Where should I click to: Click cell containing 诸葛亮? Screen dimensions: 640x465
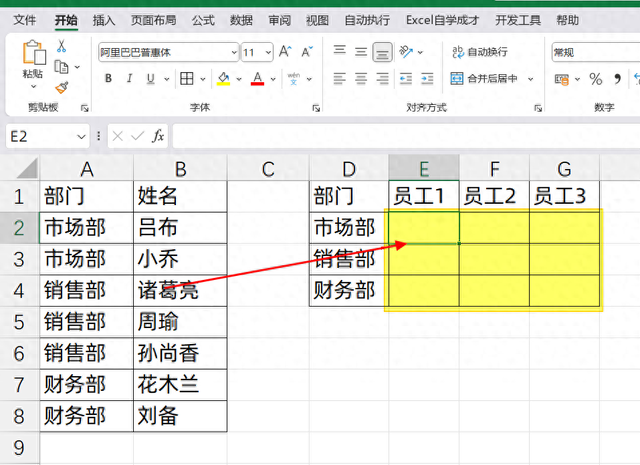tap(180, 291)
